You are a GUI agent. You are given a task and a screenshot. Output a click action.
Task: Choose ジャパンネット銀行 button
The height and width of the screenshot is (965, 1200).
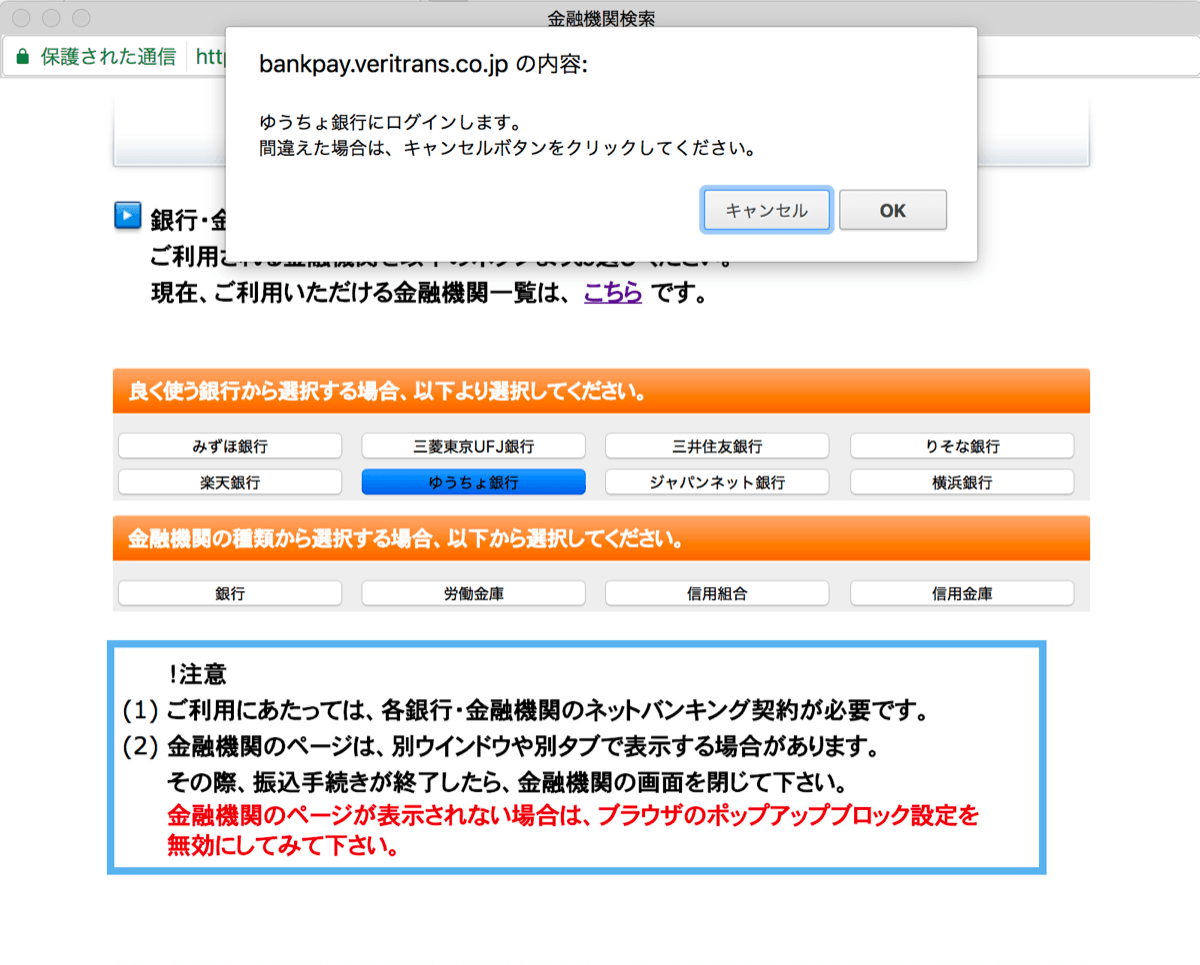pyautogui.click(x=717, y=482)
